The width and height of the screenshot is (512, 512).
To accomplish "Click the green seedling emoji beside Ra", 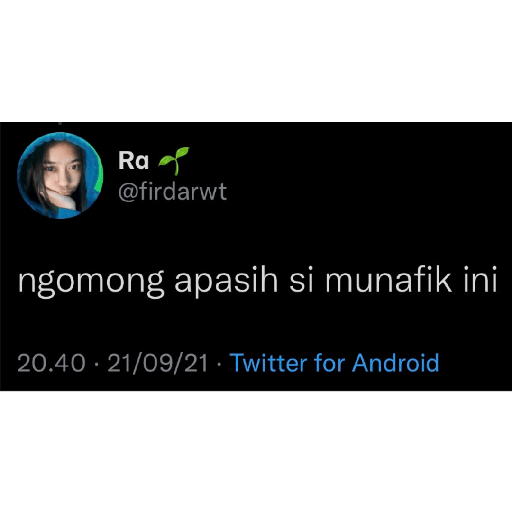I will [x=174, y=161].
